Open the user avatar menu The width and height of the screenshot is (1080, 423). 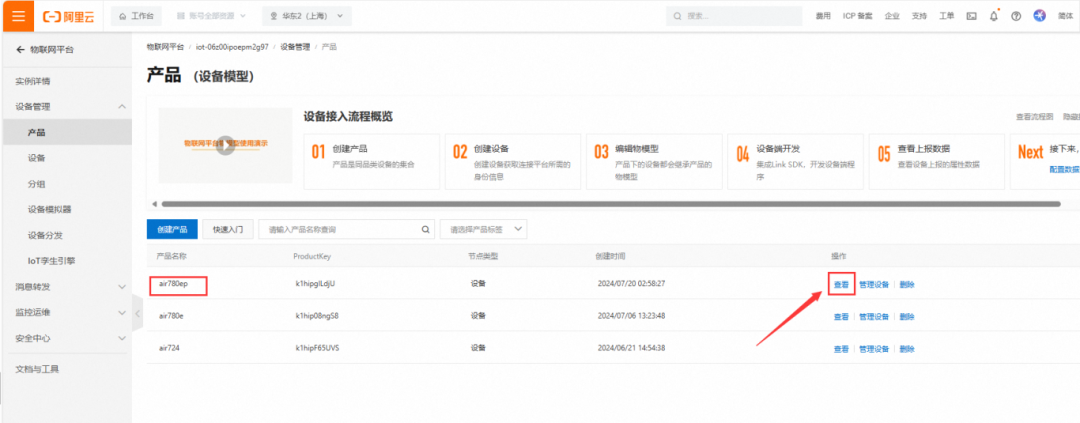pos(1039,16)
